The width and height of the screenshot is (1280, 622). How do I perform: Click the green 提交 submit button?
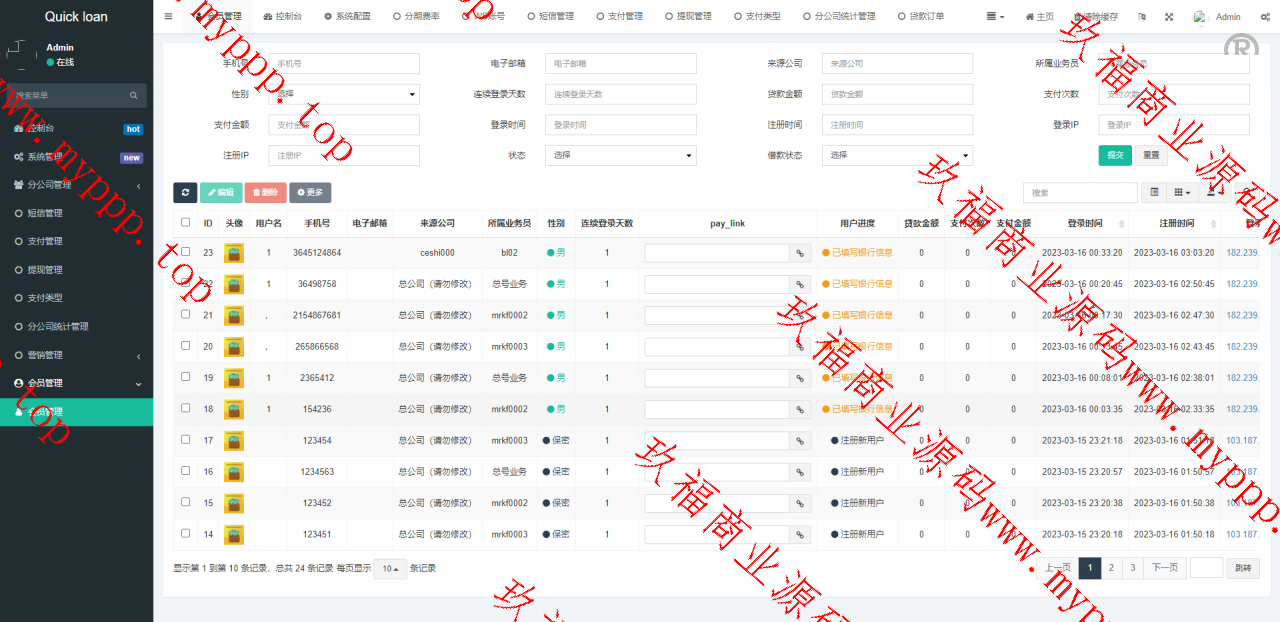click(1115, 155)
